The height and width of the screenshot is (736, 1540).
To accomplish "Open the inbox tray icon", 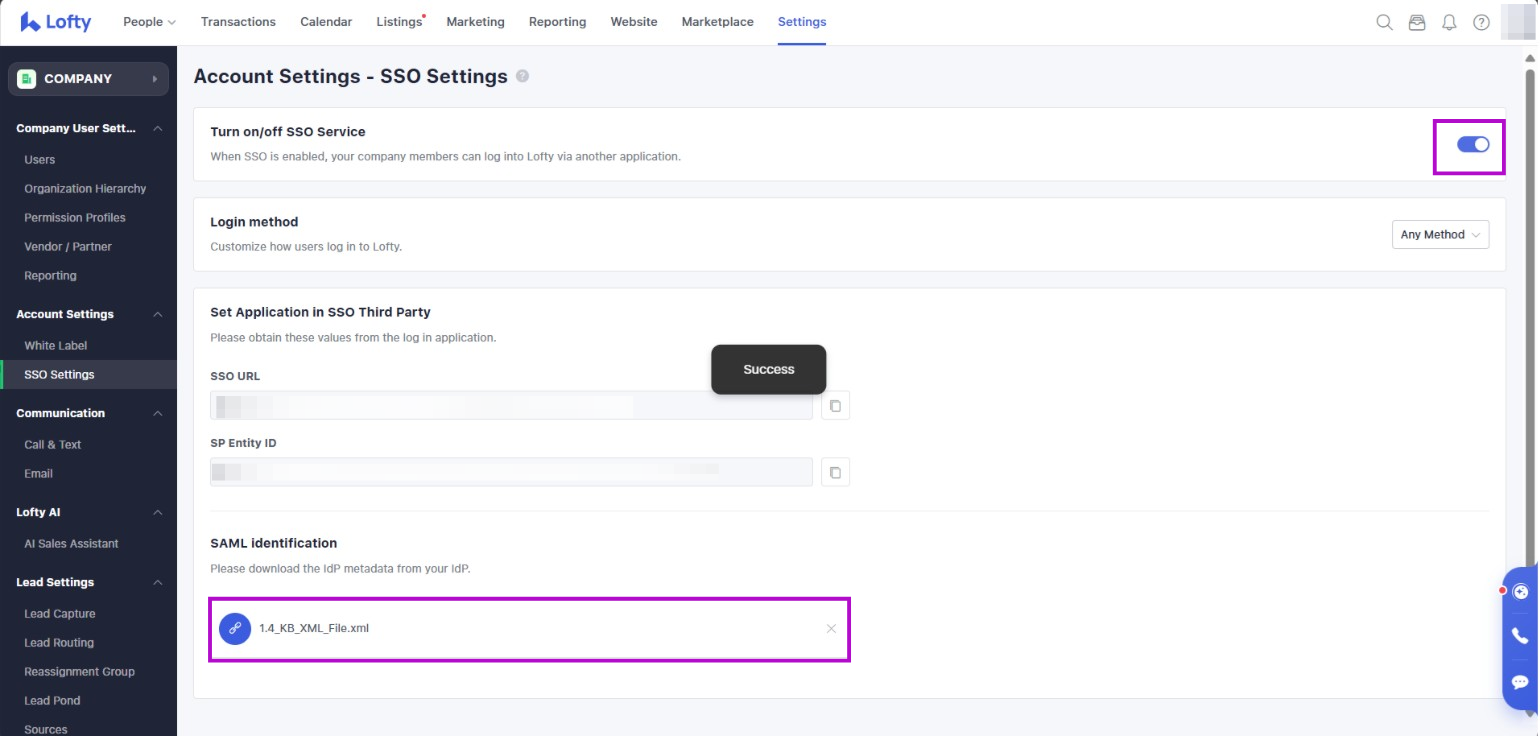I will tap(1416, 22).
